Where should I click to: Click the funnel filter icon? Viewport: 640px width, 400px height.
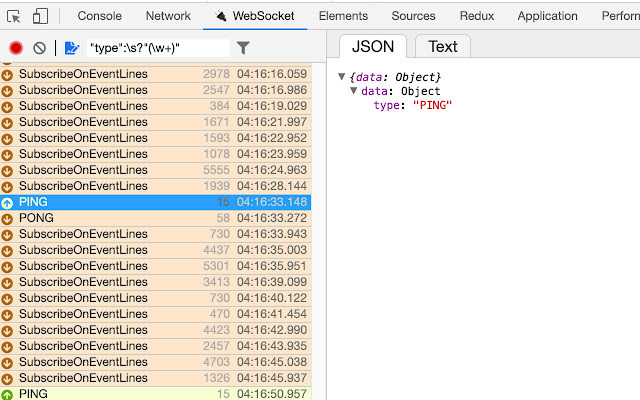[x=243, y=48]
